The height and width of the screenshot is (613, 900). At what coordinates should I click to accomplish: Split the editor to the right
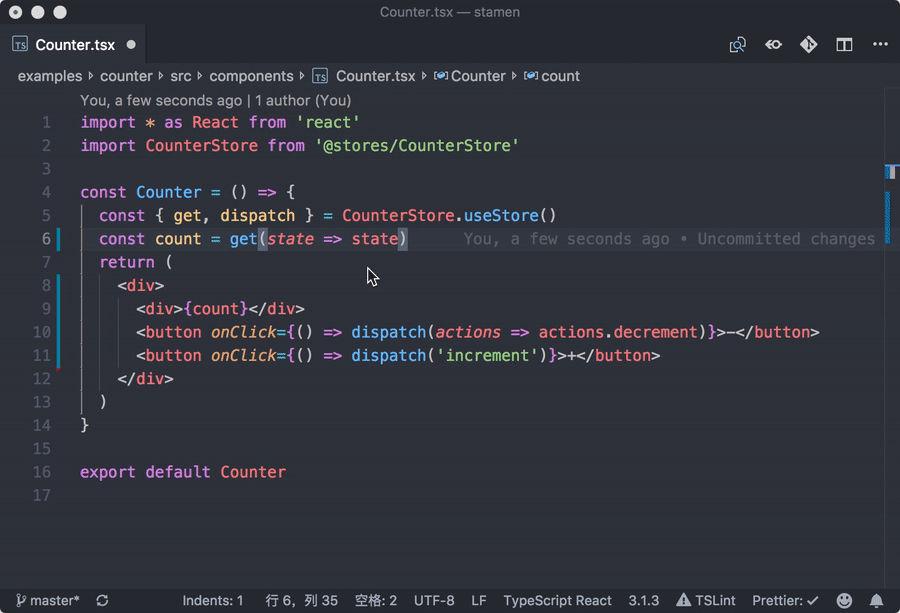pos(844,45)
